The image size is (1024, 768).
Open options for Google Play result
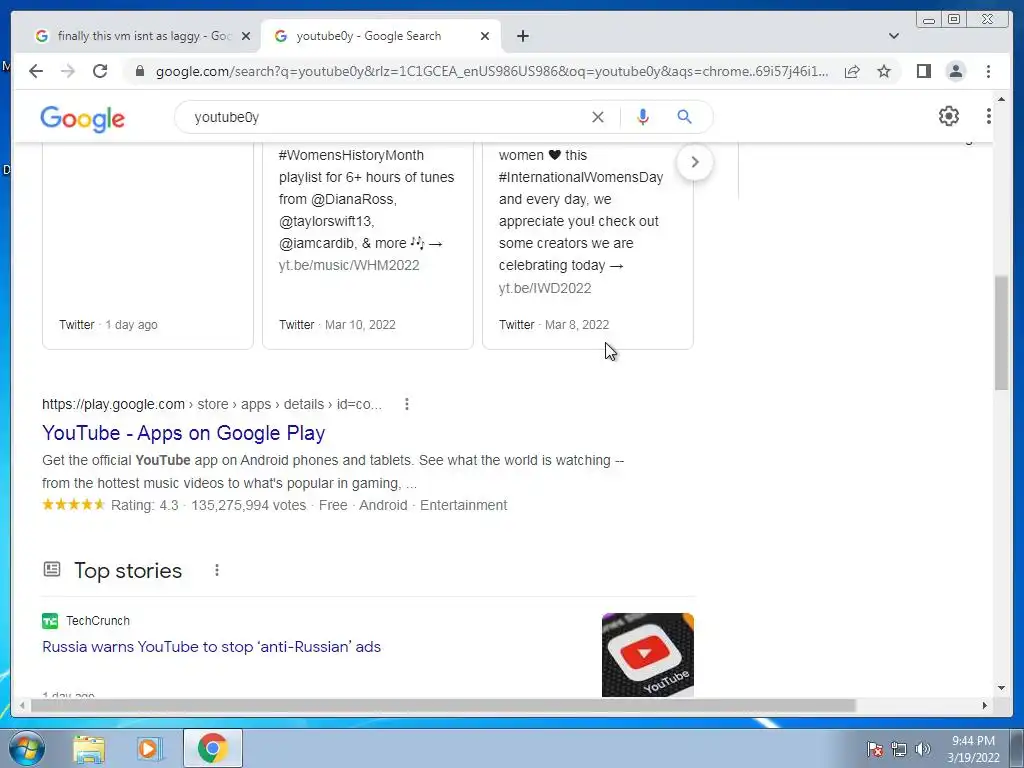407,404
